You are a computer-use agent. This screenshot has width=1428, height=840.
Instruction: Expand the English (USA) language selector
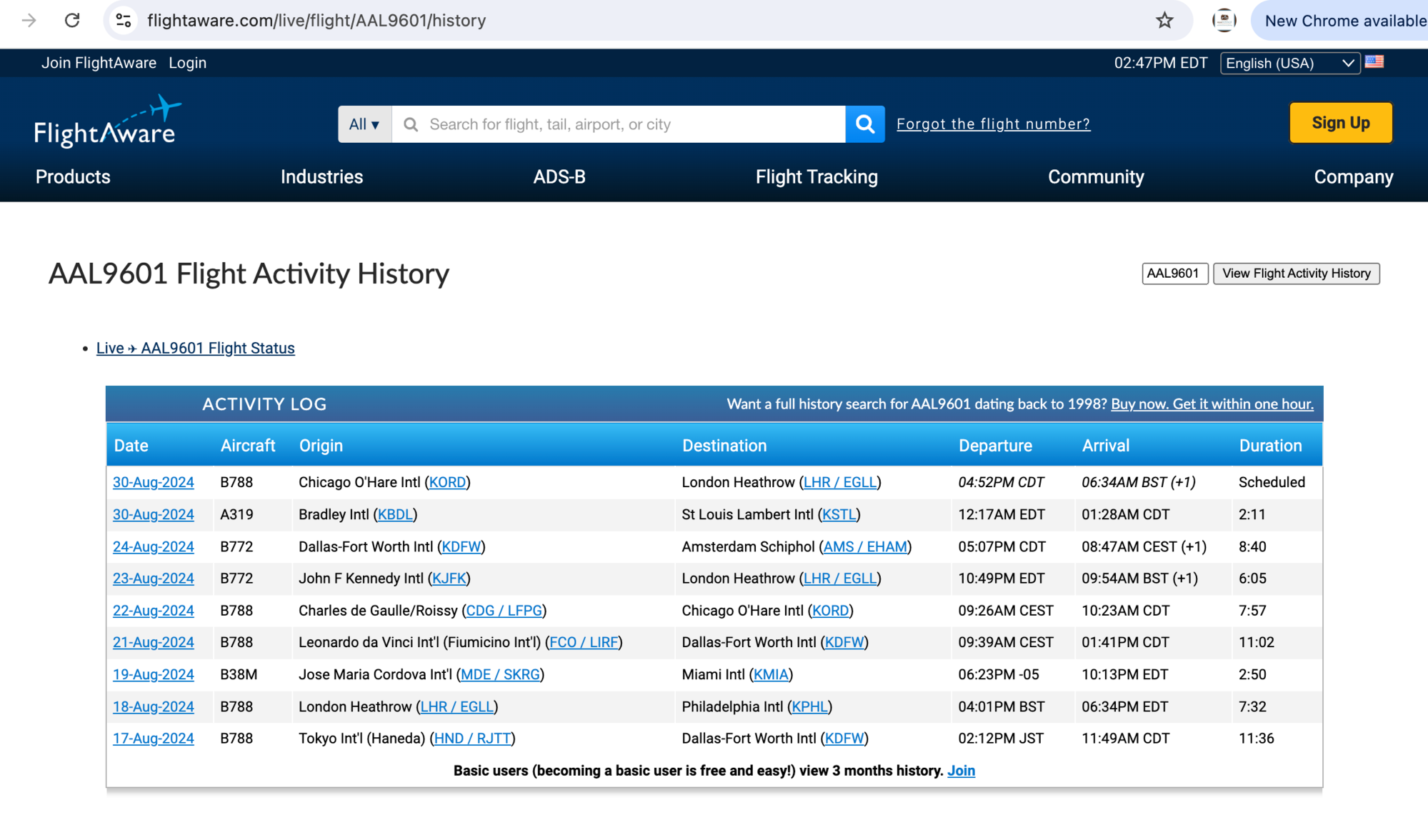(x=1289, y=63)
